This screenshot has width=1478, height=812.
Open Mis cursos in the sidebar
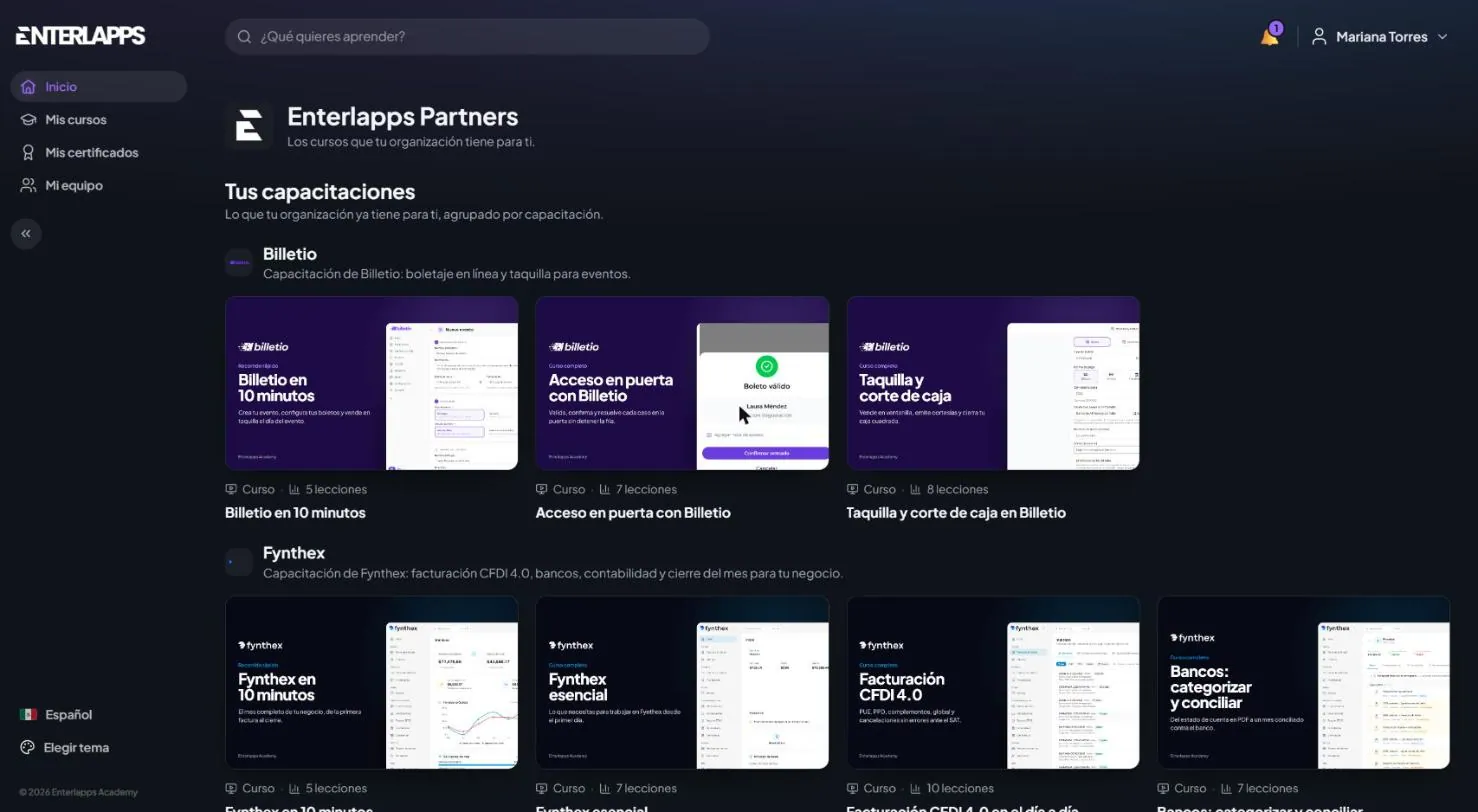99,120
